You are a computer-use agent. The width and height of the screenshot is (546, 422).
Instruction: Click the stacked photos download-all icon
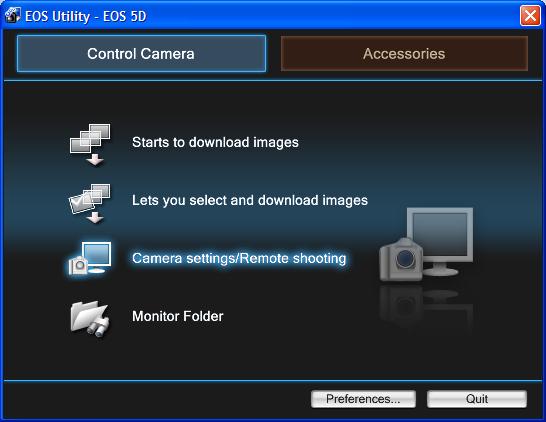(x=90, y=144)
